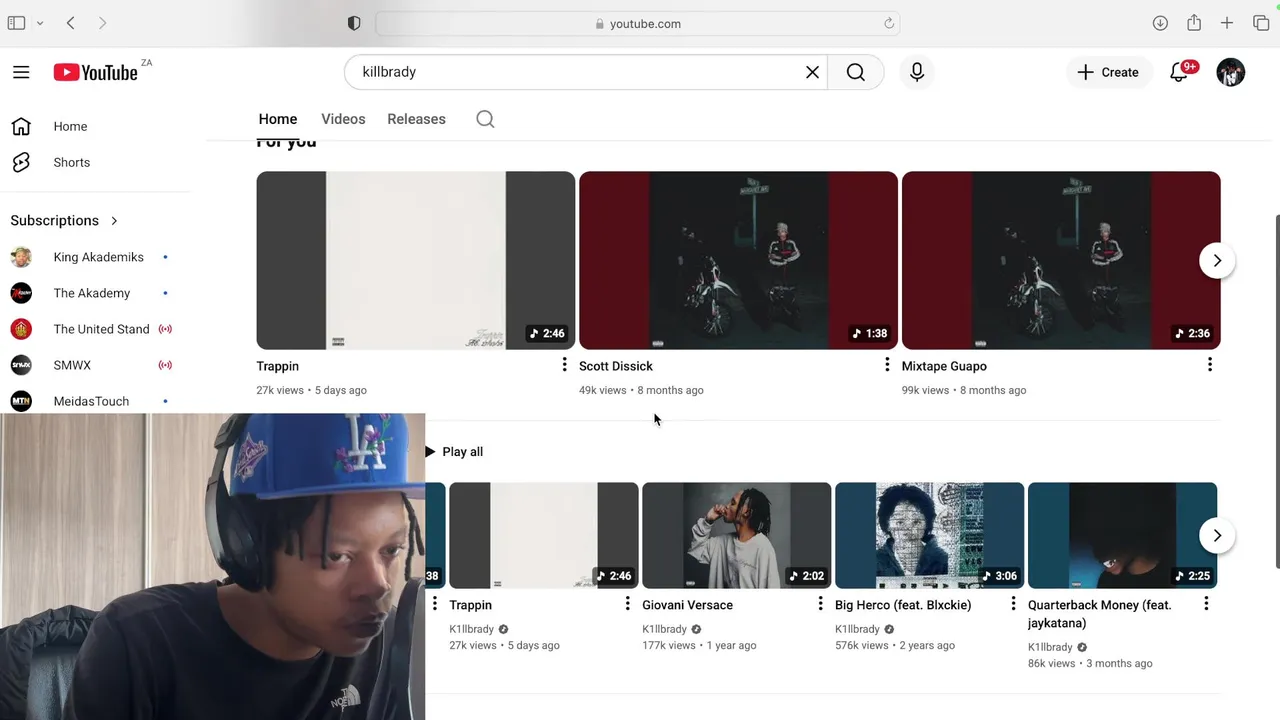Start voice search with microphone

[x=917, y=72]
